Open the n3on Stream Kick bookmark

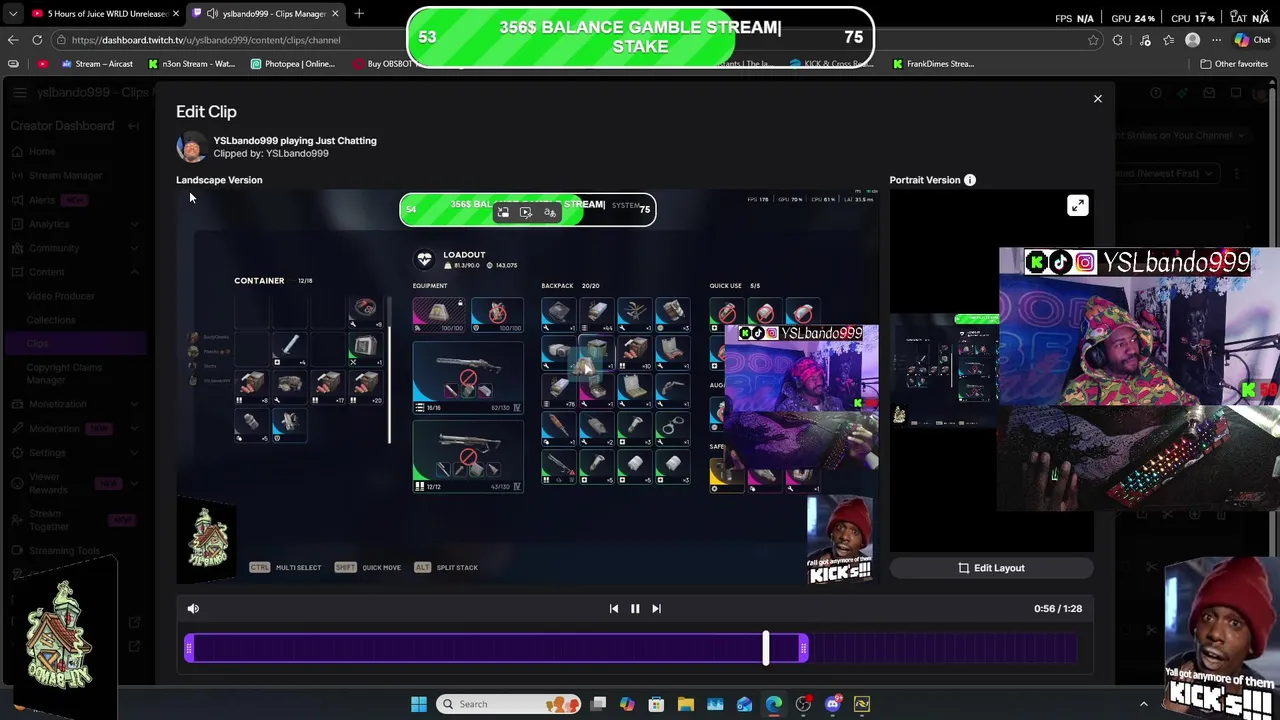pos(191,64)
